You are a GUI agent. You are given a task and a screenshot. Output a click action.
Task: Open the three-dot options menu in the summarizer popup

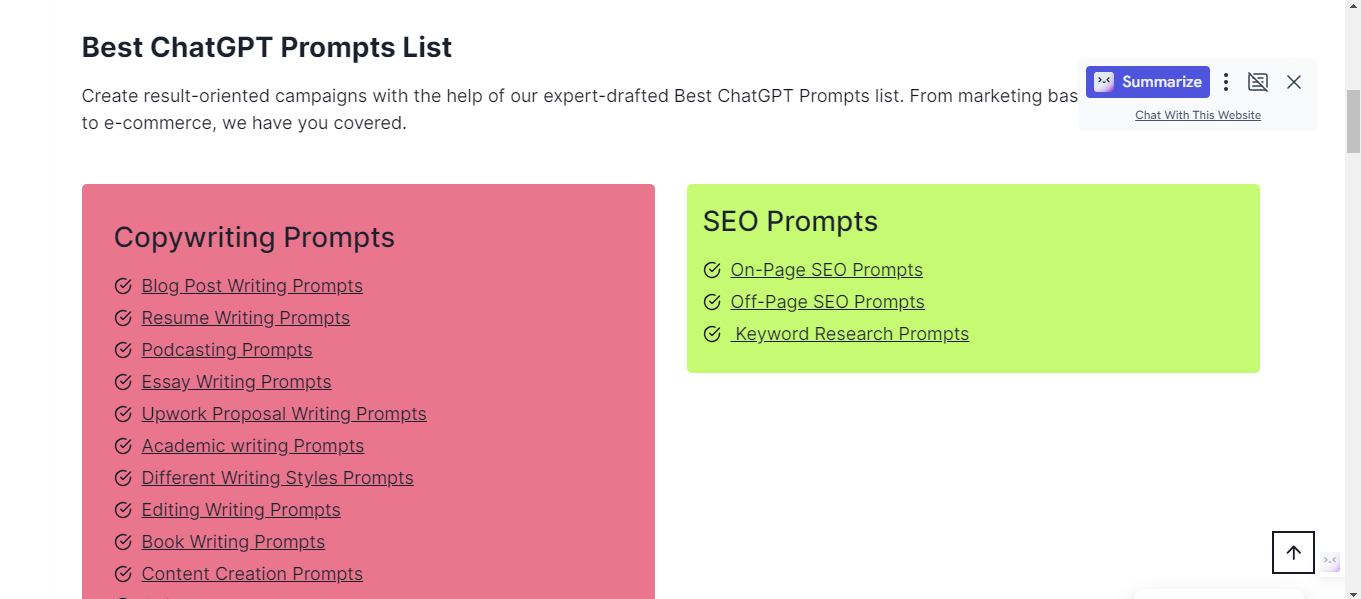pyautogui.click(x=1225, y=81)
